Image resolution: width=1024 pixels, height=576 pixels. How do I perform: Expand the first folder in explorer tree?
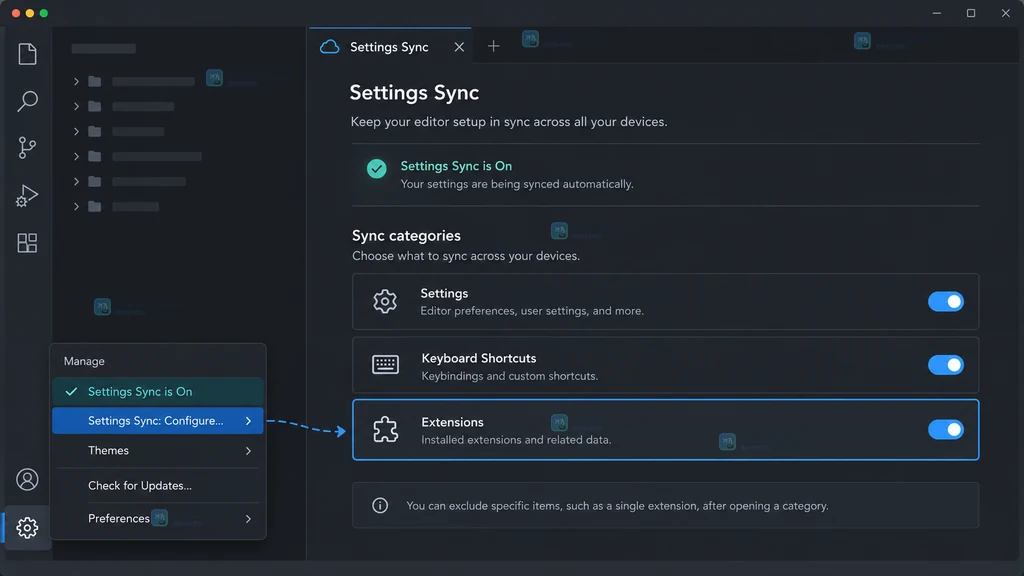(x=76, y=82)
